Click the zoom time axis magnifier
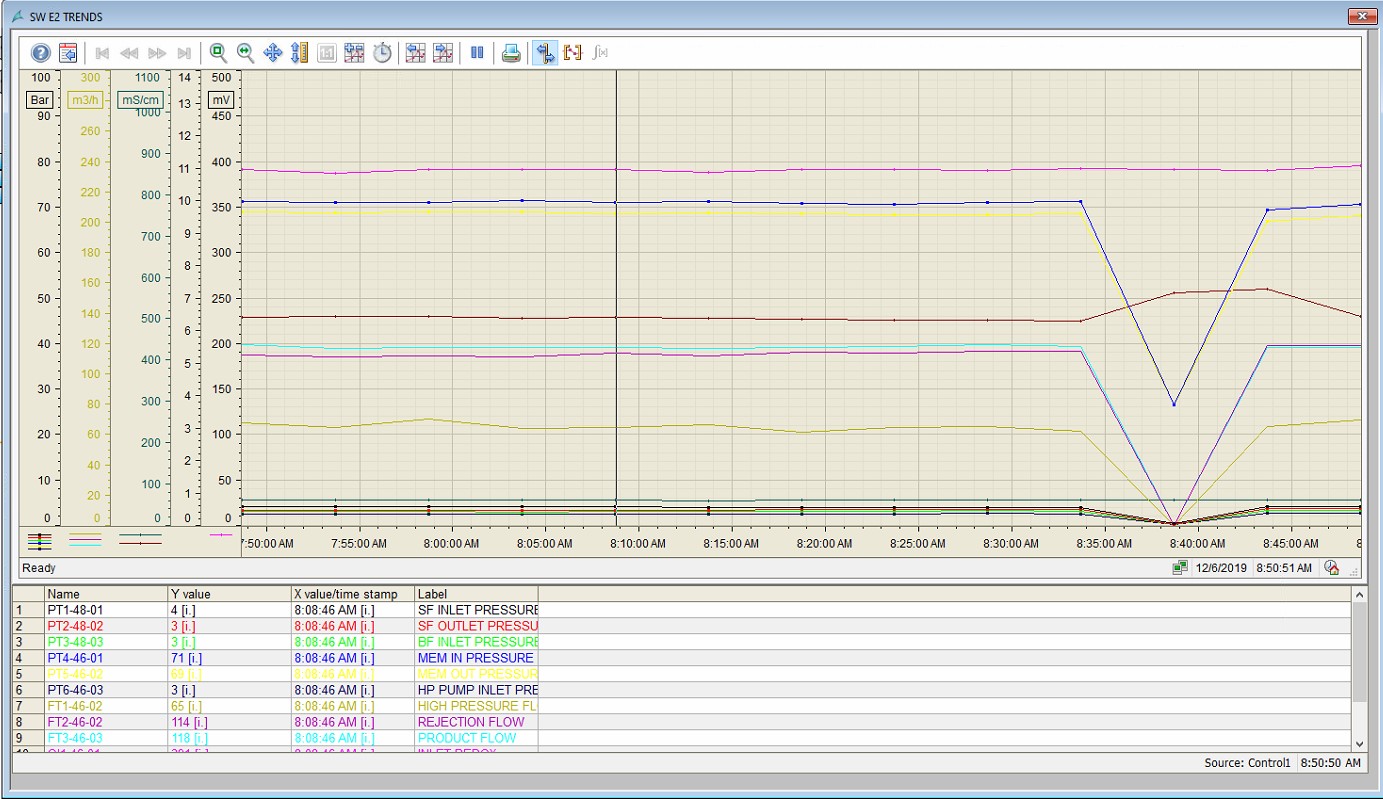 coord(245,53)
